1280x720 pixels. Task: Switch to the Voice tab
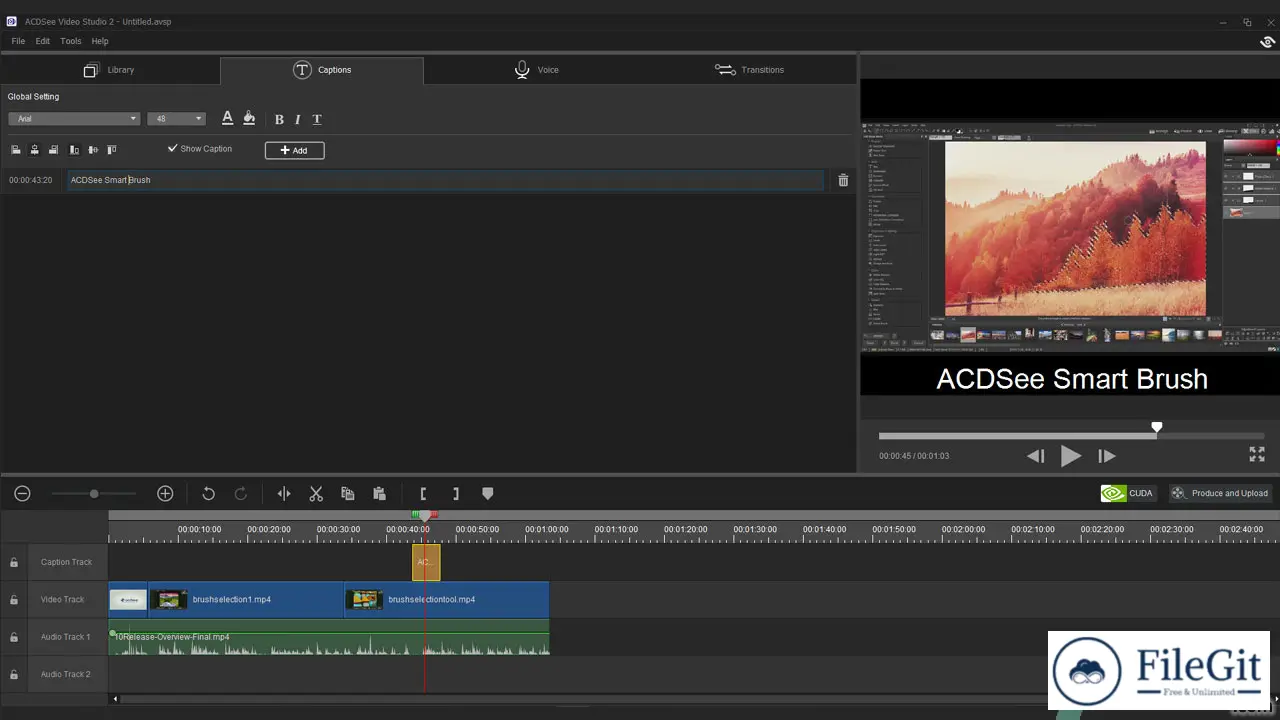(x=537, y=70)
